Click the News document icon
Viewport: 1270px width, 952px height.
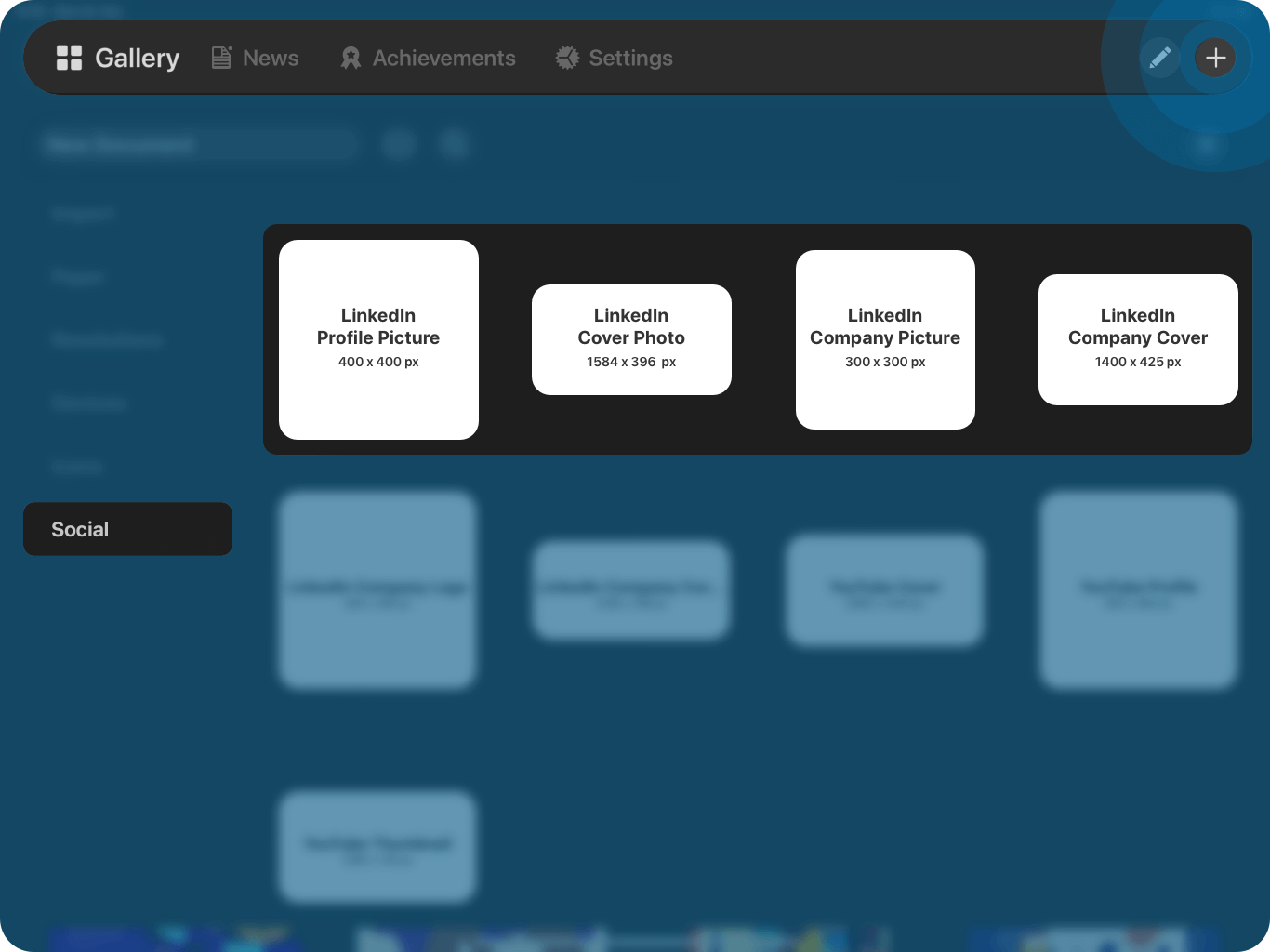[x=221, y=58]
